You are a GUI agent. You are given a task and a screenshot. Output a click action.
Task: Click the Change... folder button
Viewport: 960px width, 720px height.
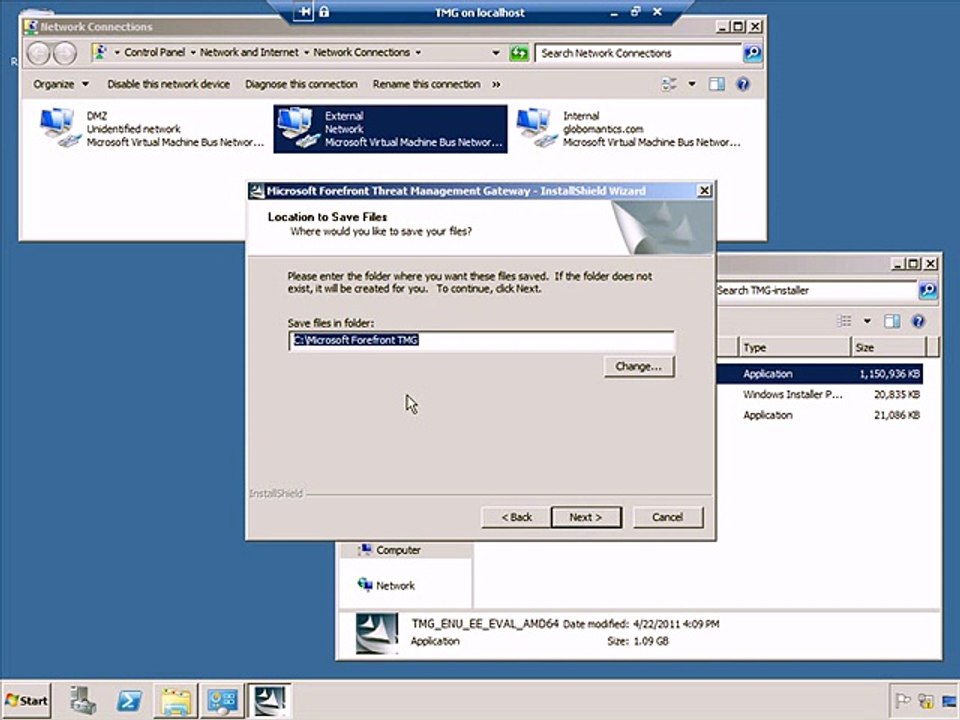[639, 366]
